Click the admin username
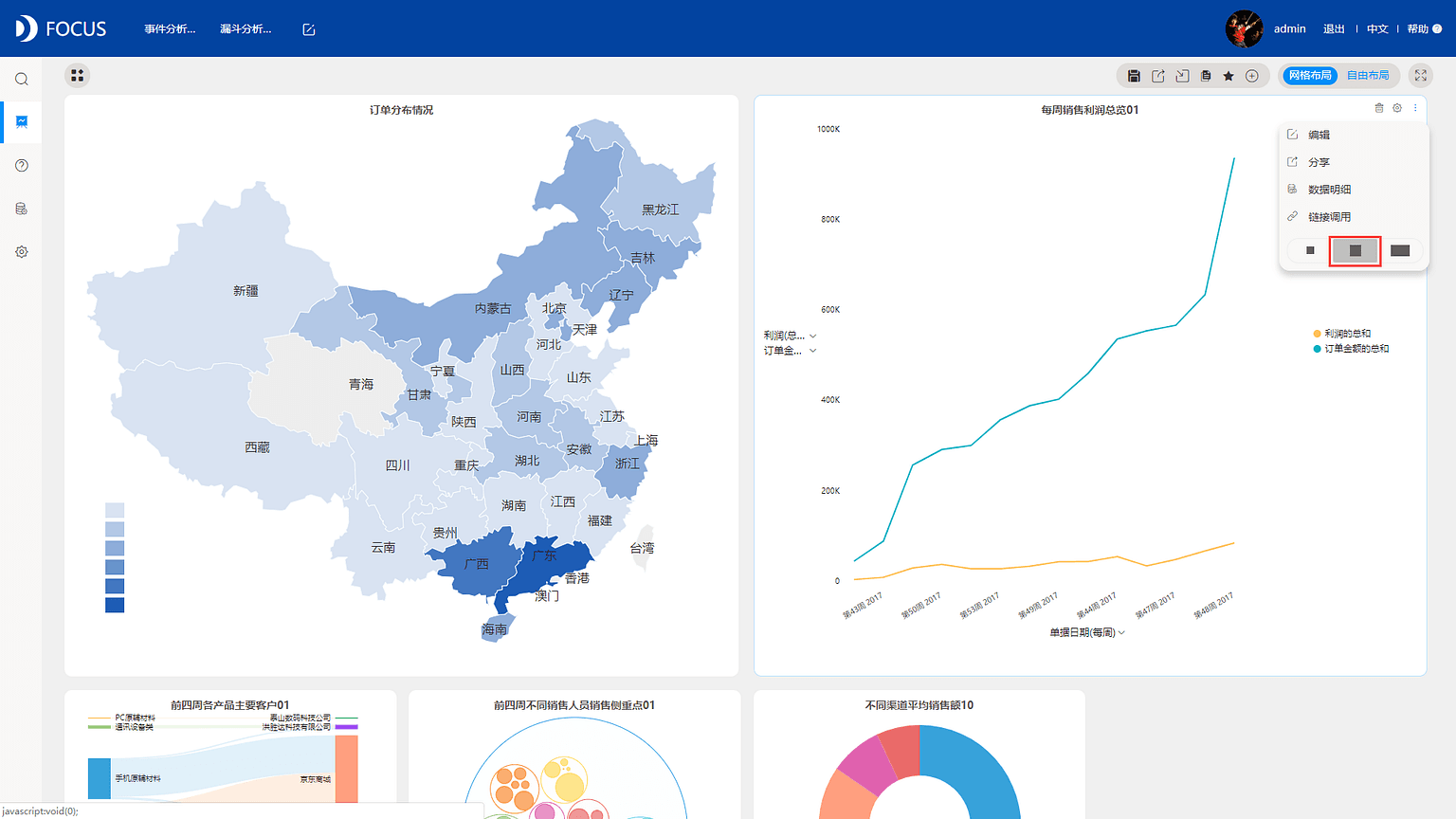1456x819 pixels. point(1289,29)
